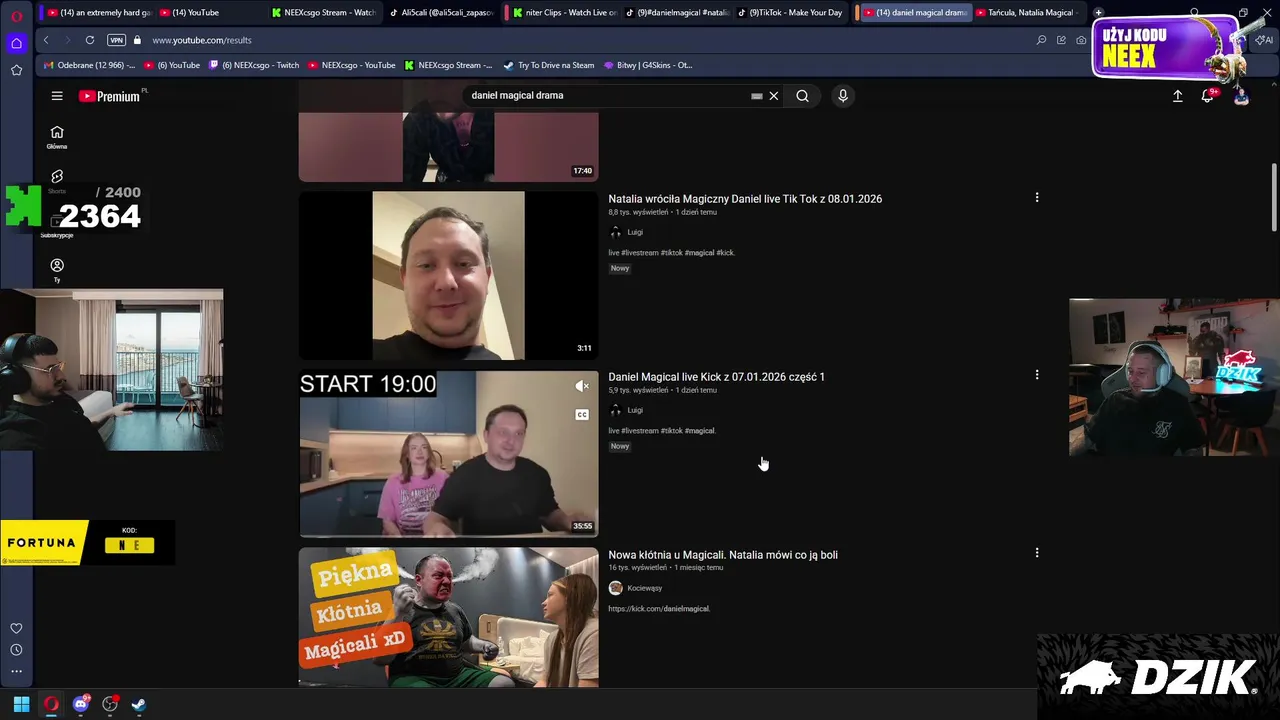Open options for 'Daniel Magical live Kick' video
This screenshot has height=720, width=1280.
pos(1037,375)
